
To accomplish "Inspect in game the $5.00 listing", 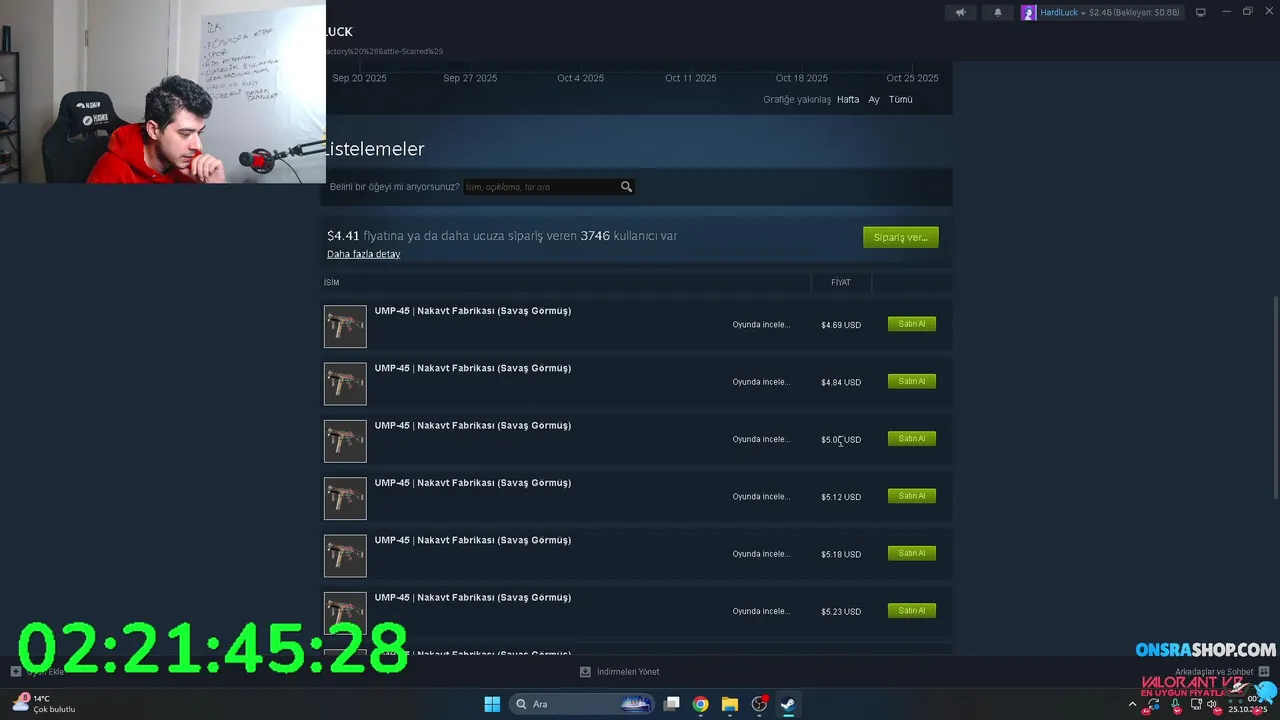I will [761, 439].
